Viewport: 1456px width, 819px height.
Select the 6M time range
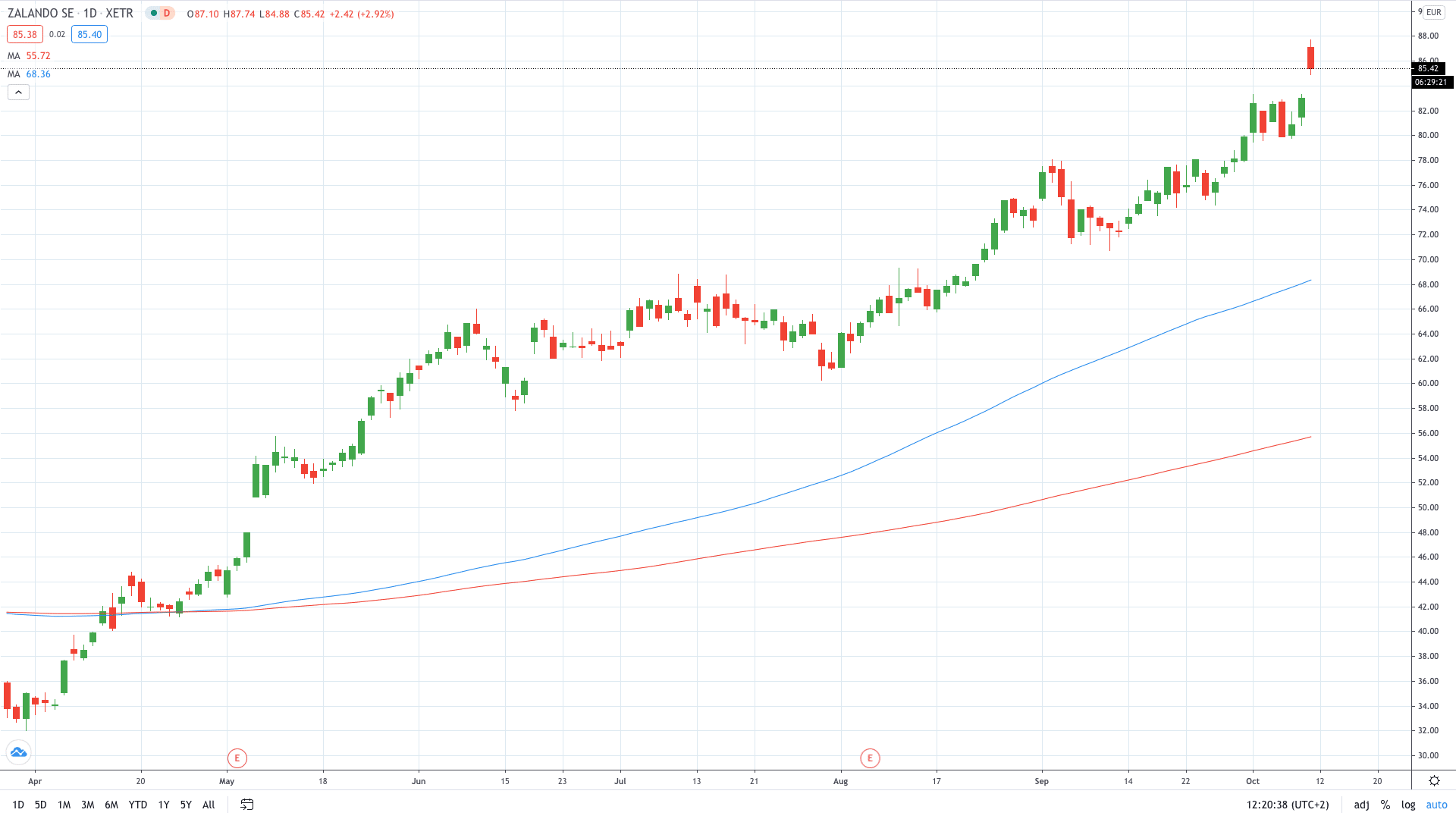[111, 805]
